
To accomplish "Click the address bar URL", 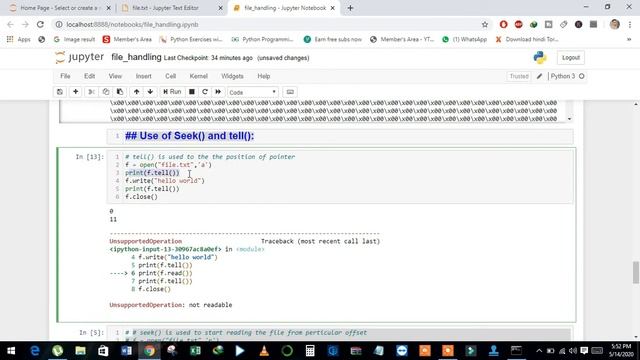I will click(132, 24).
